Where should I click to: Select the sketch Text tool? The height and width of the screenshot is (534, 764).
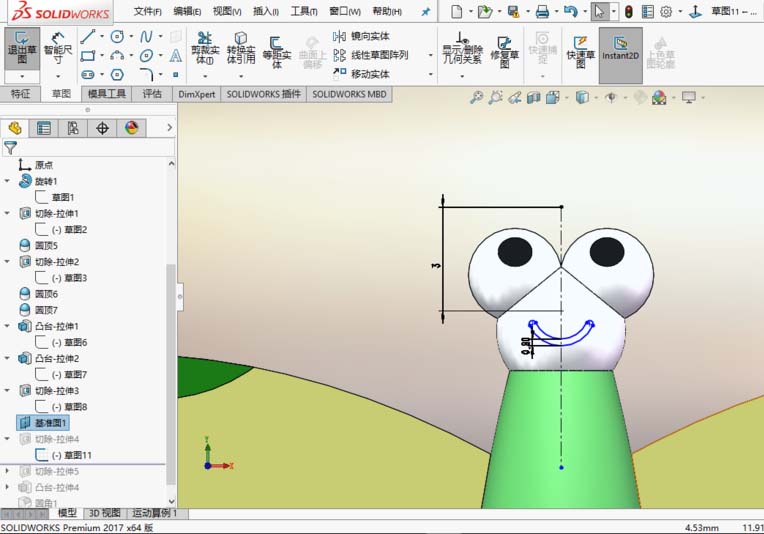click(x=175, y=56)
